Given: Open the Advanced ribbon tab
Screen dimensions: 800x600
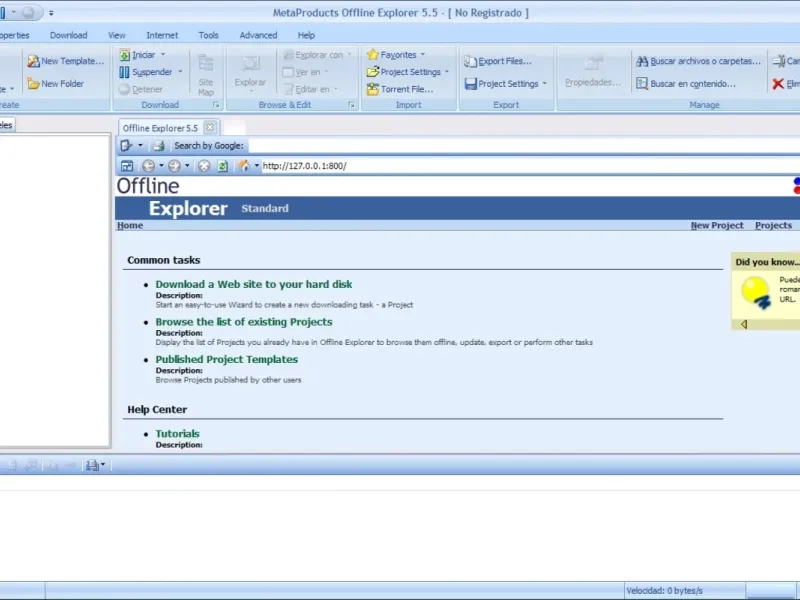Looking at the screenshot, I should [258, 35].
